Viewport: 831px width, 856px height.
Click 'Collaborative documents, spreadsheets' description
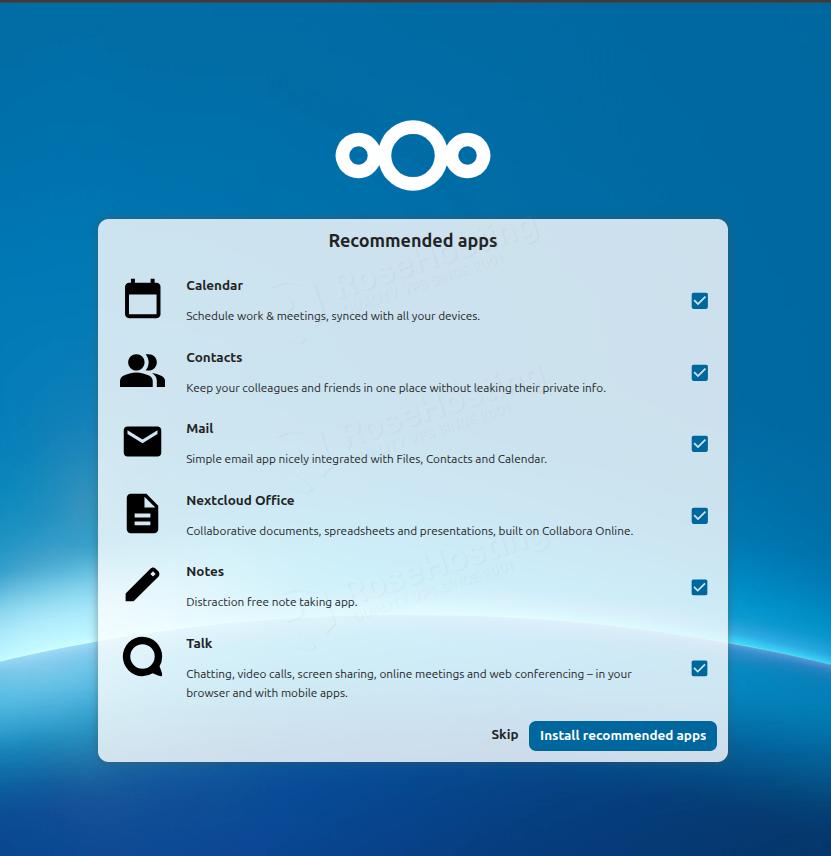(409, 531)
